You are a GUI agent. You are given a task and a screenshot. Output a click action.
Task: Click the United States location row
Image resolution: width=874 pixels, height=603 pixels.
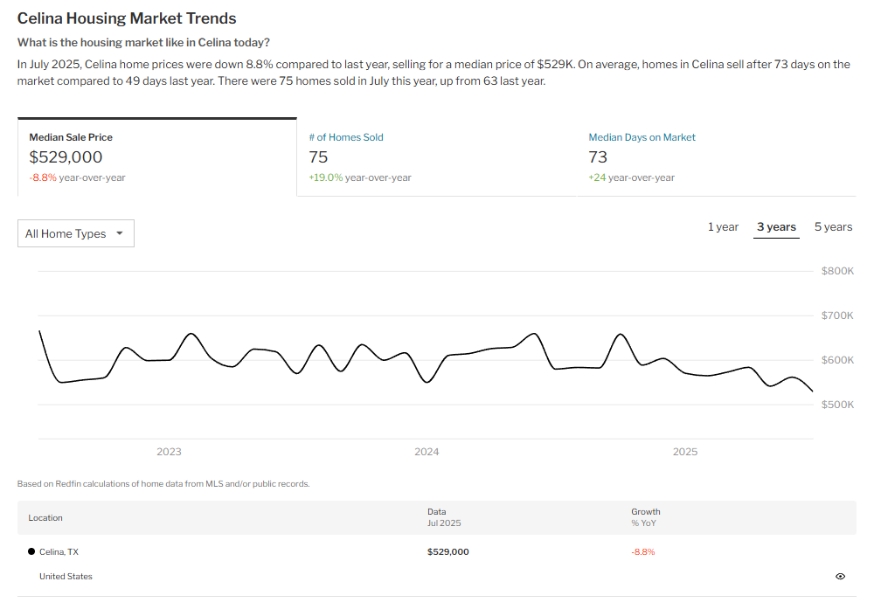click(66, 576)
